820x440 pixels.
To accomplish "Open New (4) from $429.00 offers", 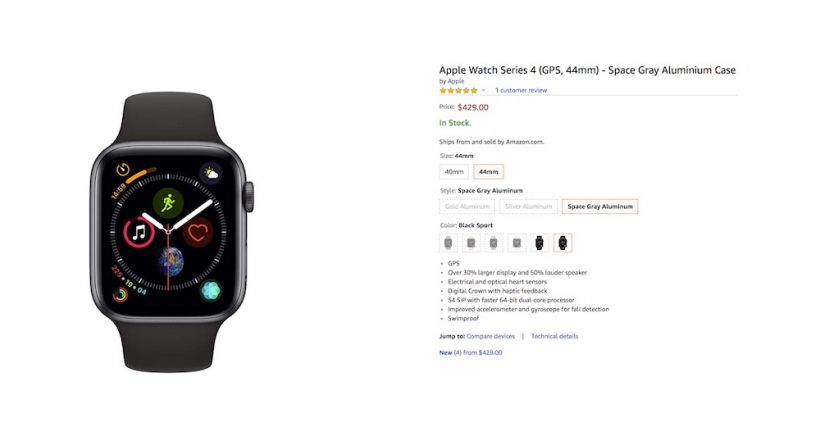I will coord(471,353).
